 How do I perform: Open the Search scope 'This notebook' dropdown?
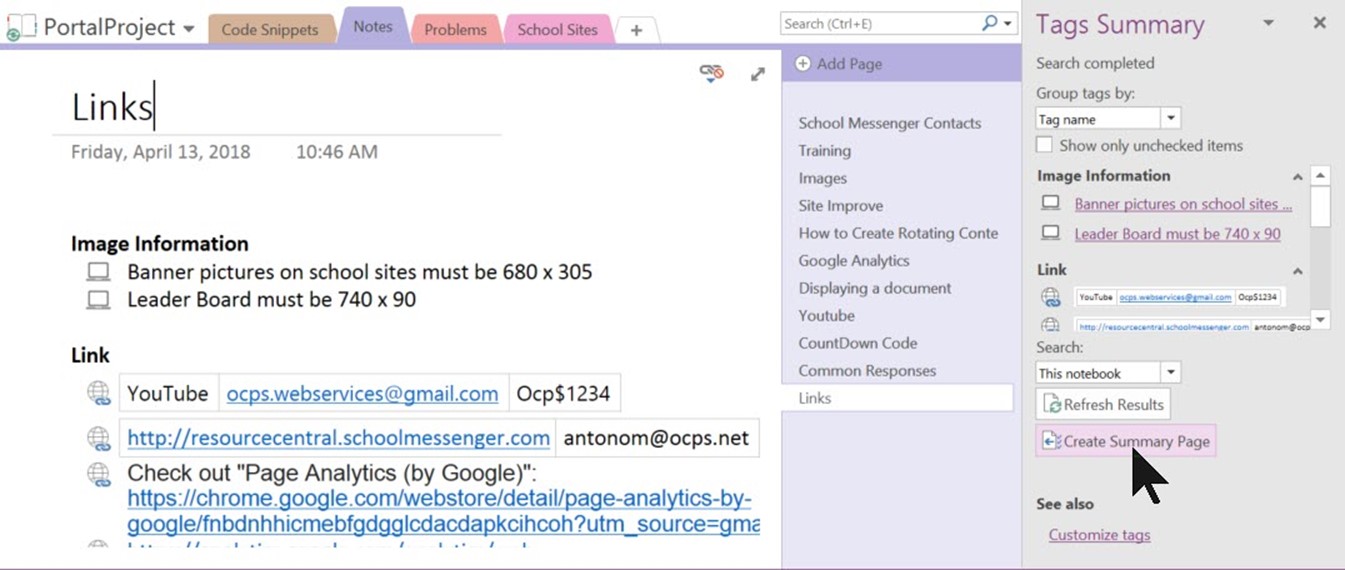(x=1171, y=373)
